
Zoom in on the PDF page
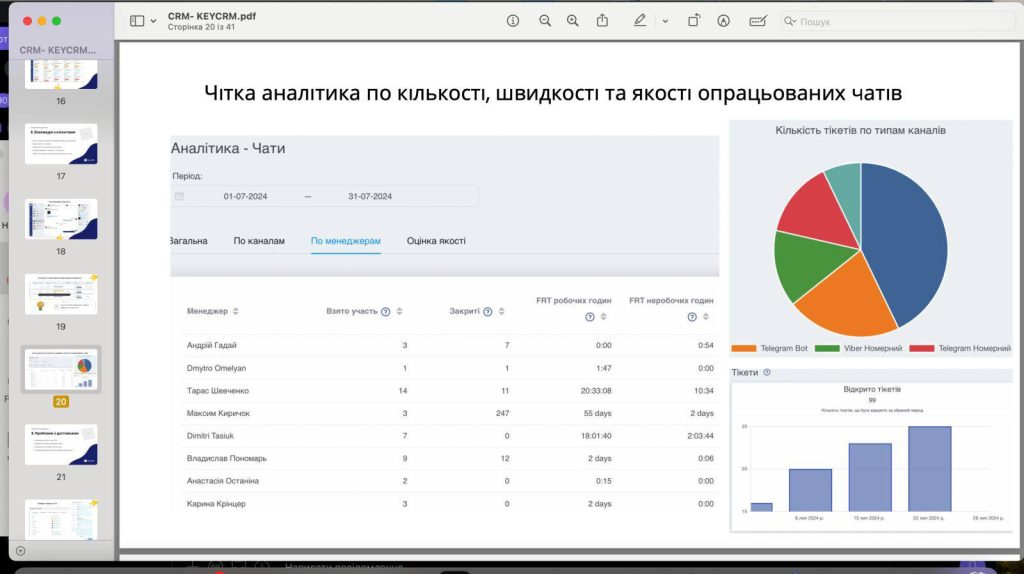pyautogui.click(x=573, y=21)
